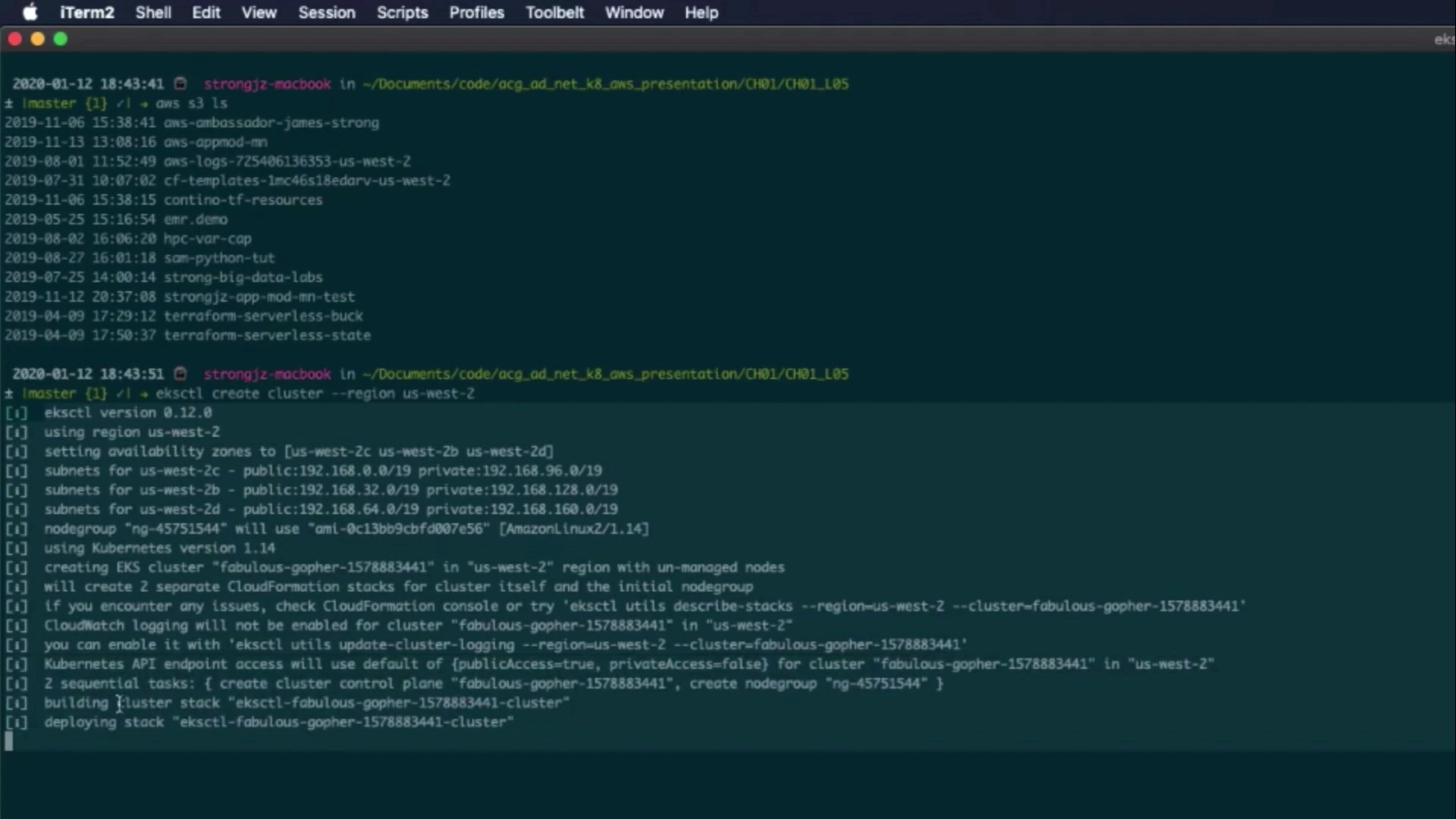Open the Help menu
Screen dimensions: 1456x819
(x=701, y=12)
